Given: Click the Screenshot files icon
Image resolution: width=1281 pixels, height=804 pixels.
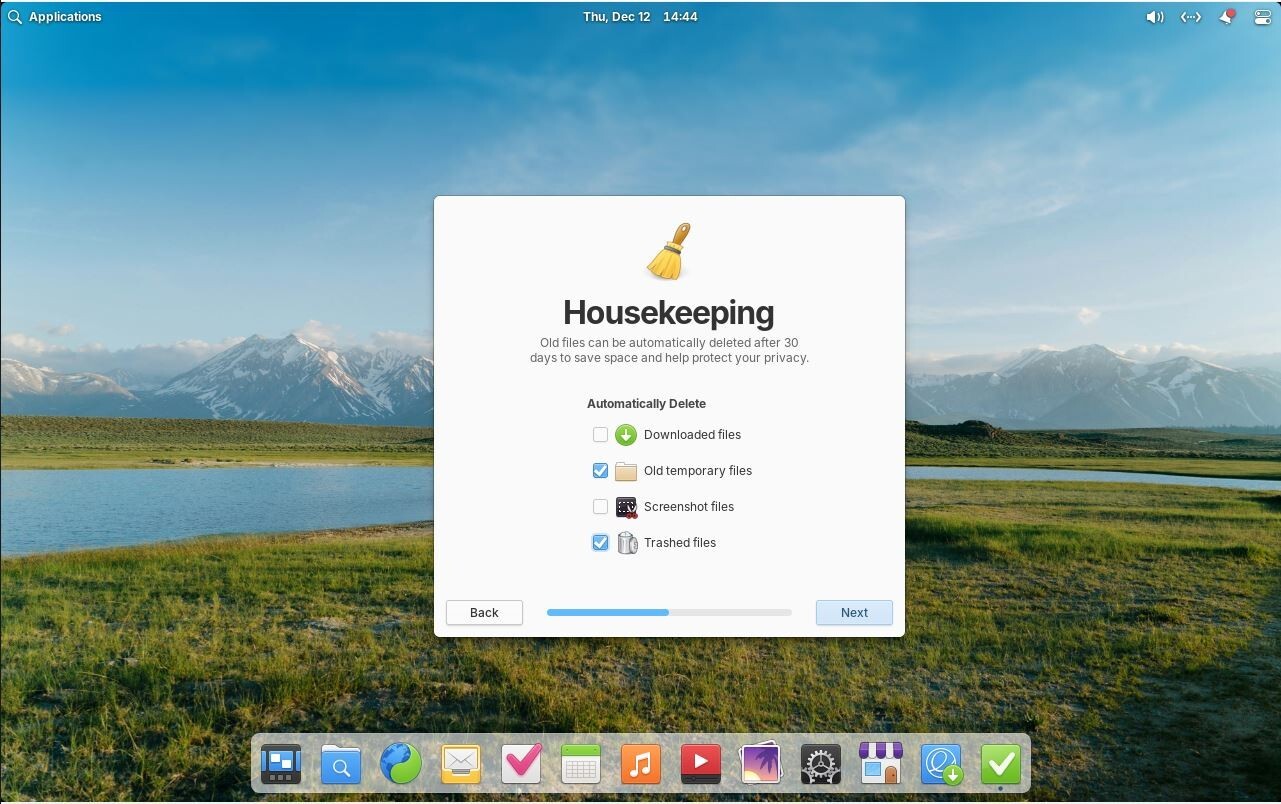Looking at the screenshot, I should pyautogui.click(x=626, y=507).
